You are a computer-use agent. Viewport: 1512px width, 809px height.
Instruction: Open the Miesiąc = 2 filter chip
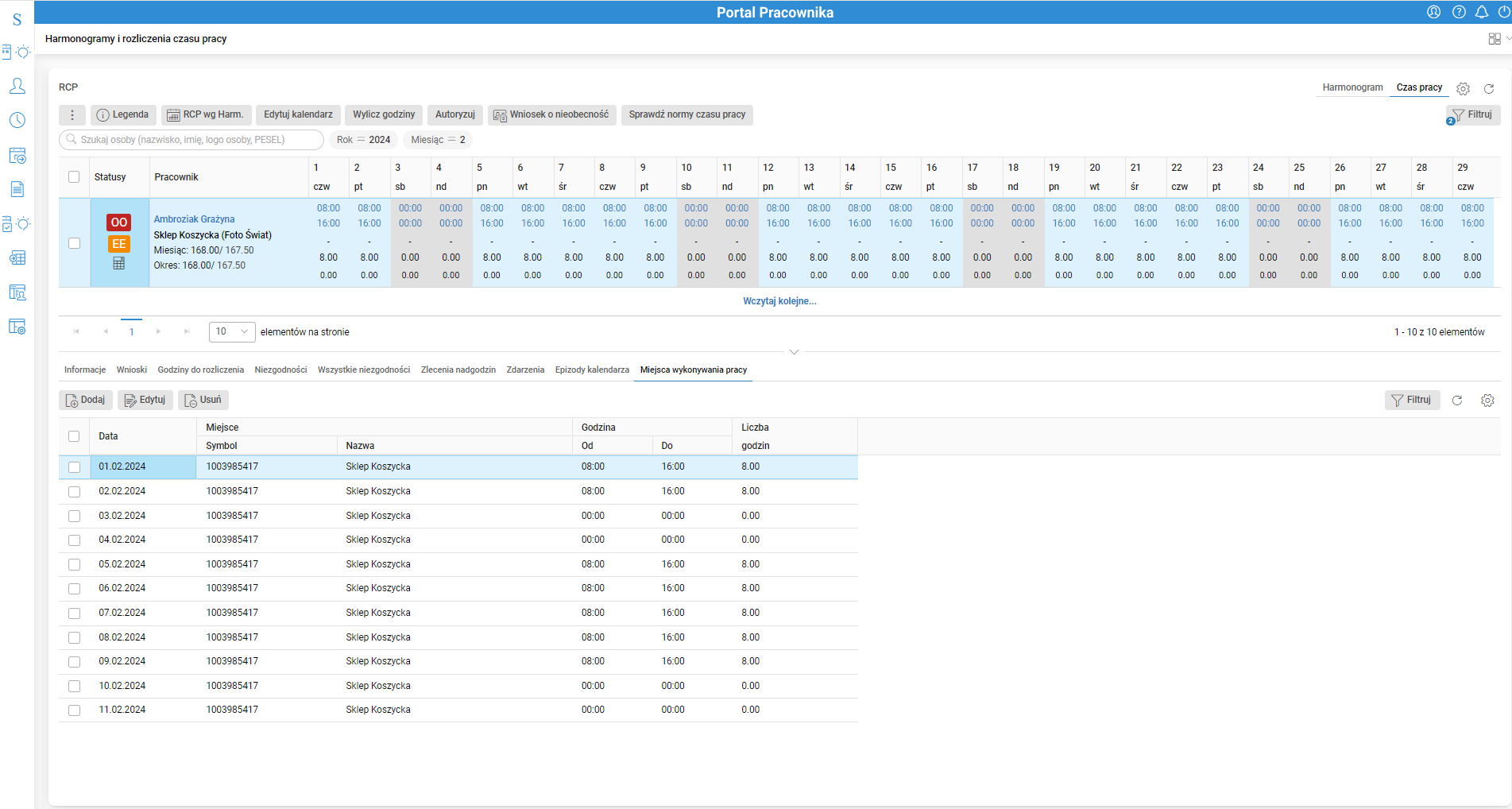[438, 140]
